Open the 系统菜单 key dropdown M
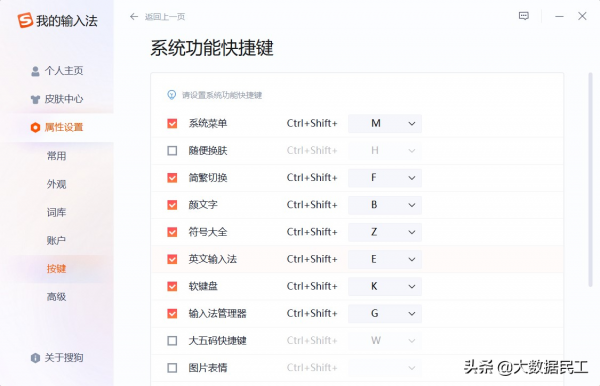 click(x=385, y=124)
